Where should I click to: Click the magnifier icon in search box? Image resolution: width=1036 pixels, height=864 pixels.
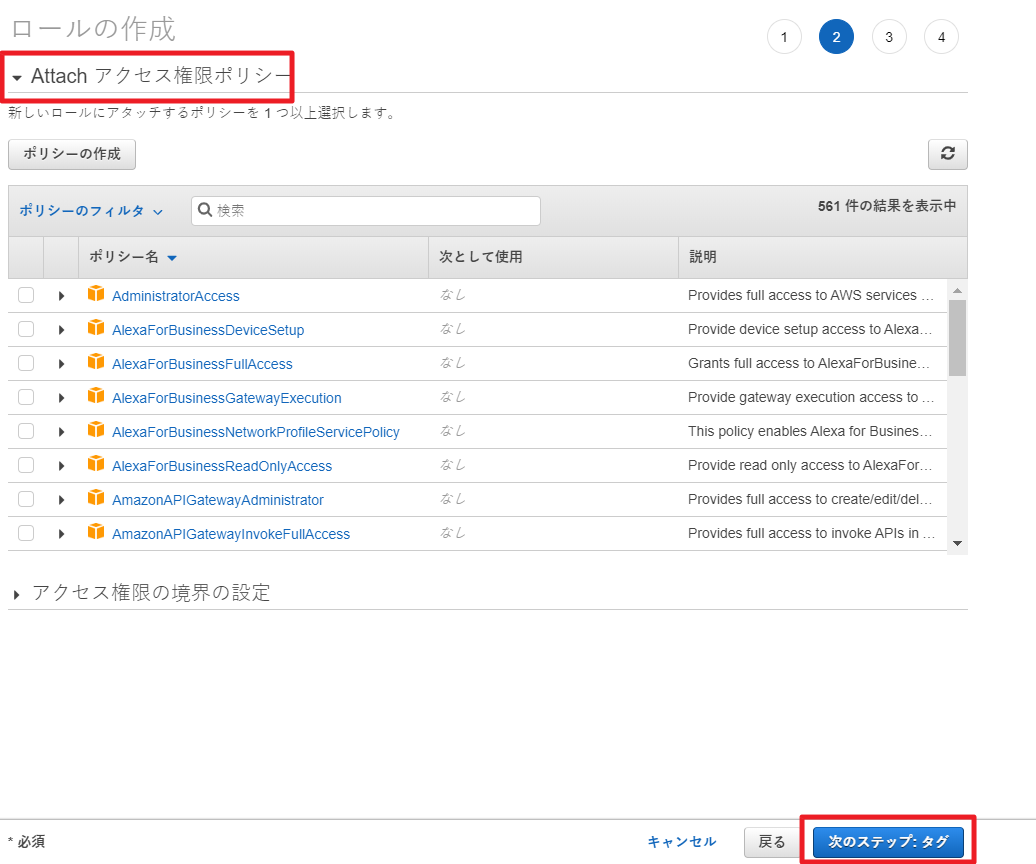tap(205, 210)
